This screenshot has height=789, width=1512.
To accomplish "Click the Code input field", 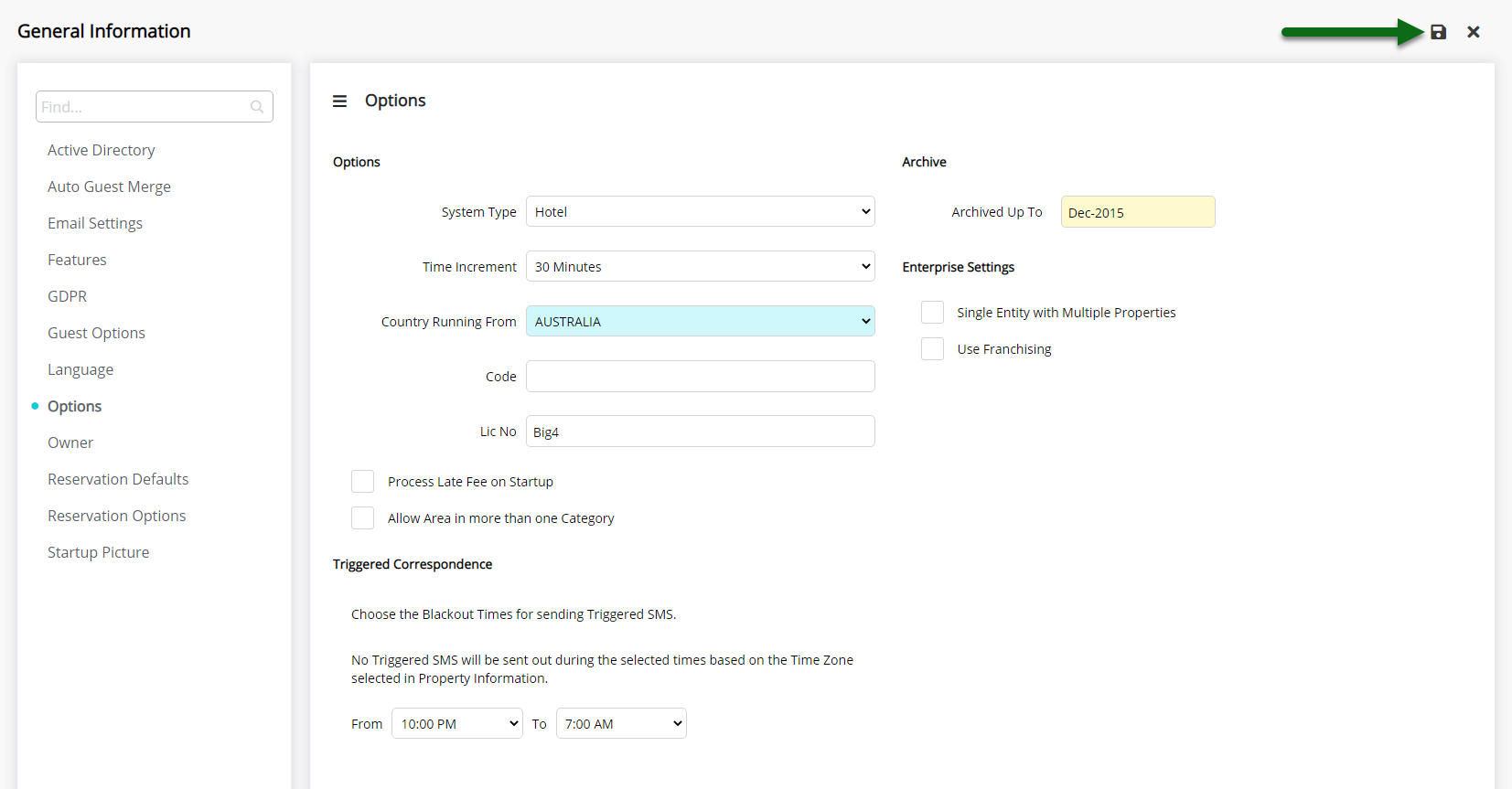I will pos(700,376).
